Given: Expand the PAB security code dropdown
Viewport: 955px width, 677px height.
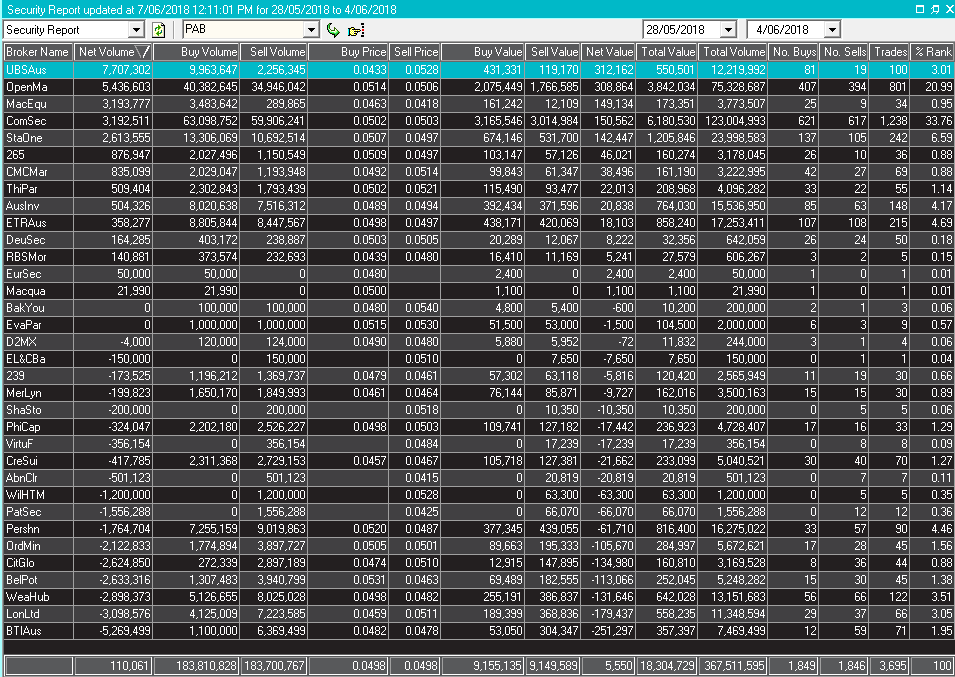Looking at the screenshot, I should coord(311,29).
